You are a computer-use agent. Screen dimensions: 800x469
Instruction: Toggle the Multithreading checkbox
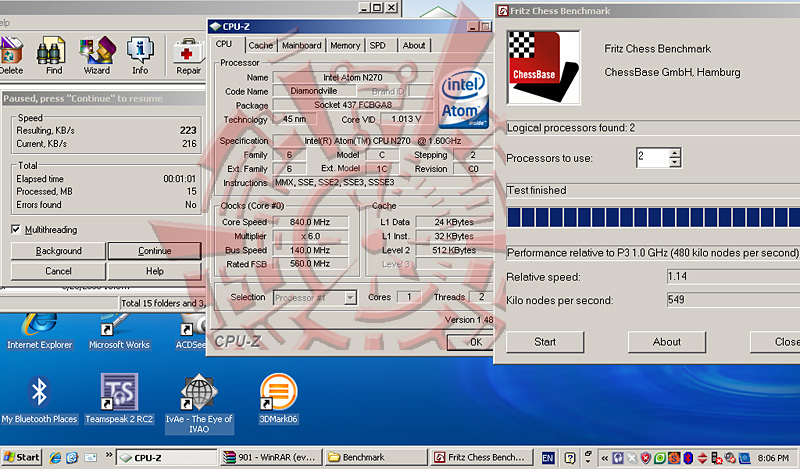(x=16, y=229)
